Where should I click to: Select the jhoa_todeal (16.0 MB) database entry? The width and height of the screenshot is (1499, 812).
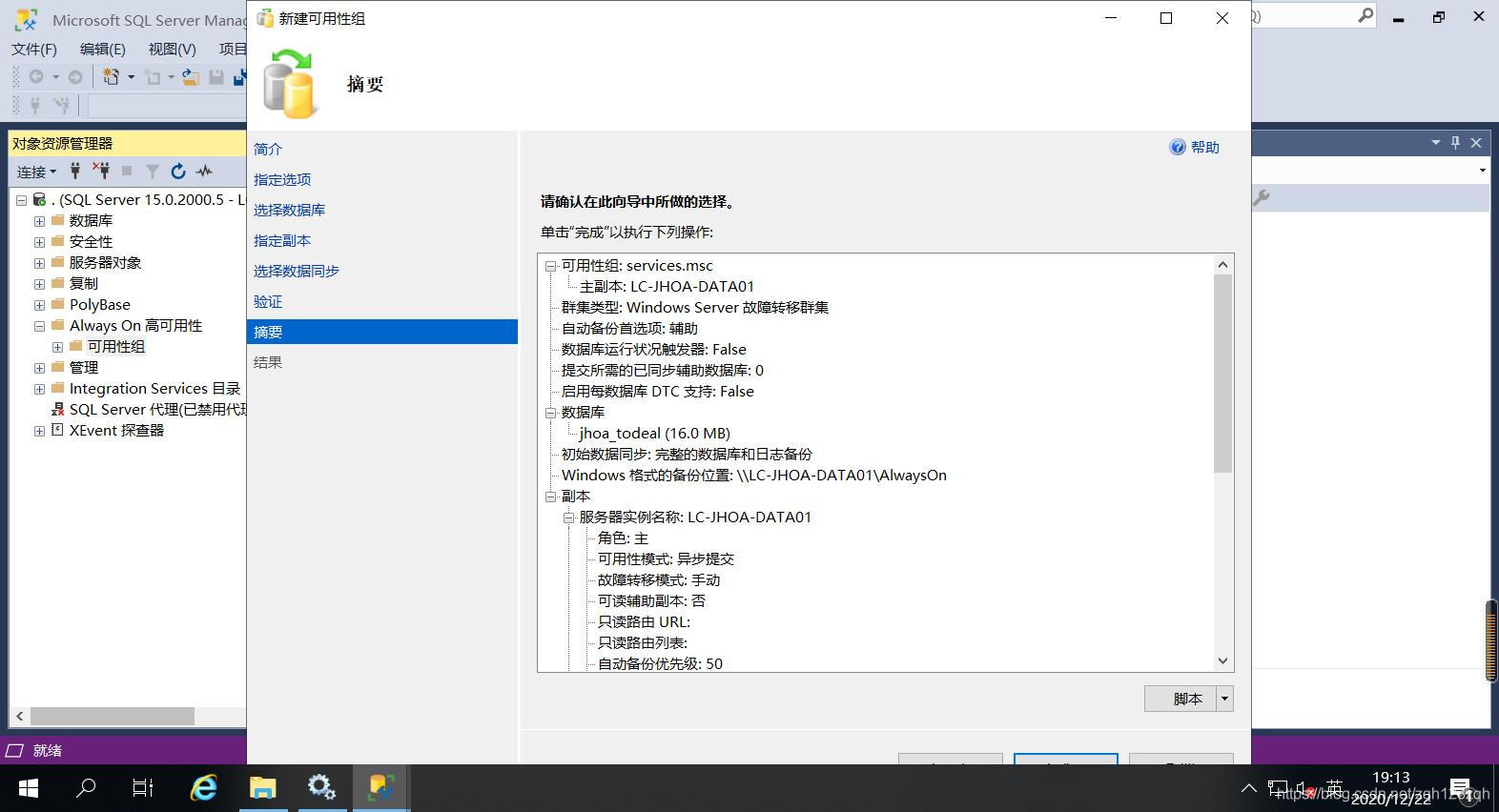(655, 434)
